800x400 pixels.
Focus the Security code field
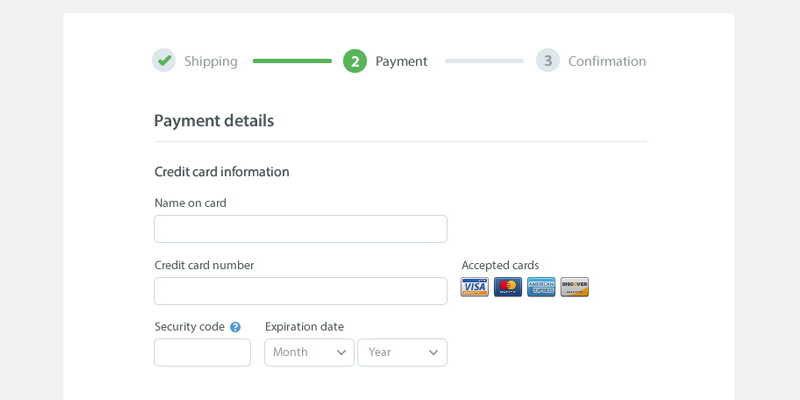(203, 352)
